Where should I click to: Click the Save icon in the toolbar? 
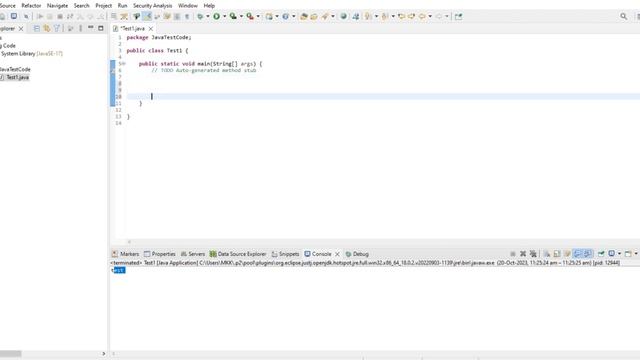click(3, 16)
